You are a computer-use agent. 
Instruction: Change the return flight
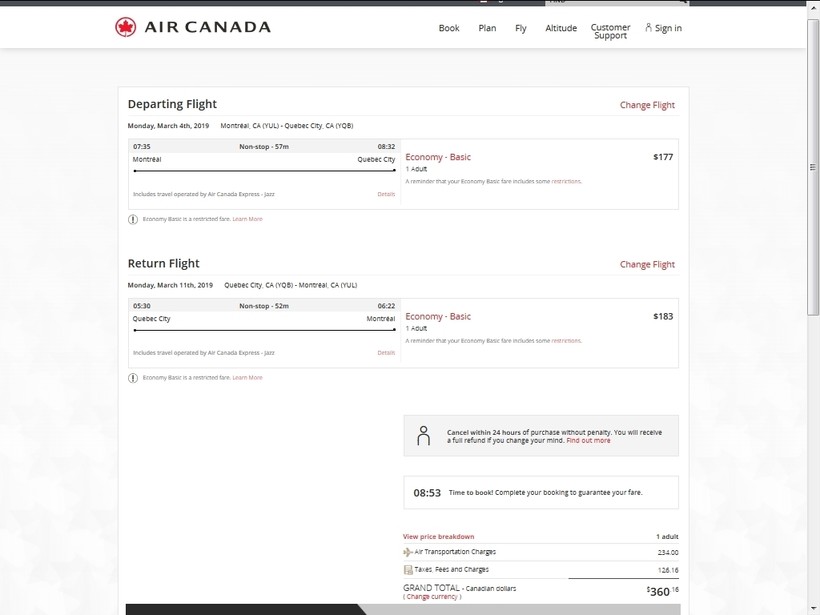pos(647,265)
